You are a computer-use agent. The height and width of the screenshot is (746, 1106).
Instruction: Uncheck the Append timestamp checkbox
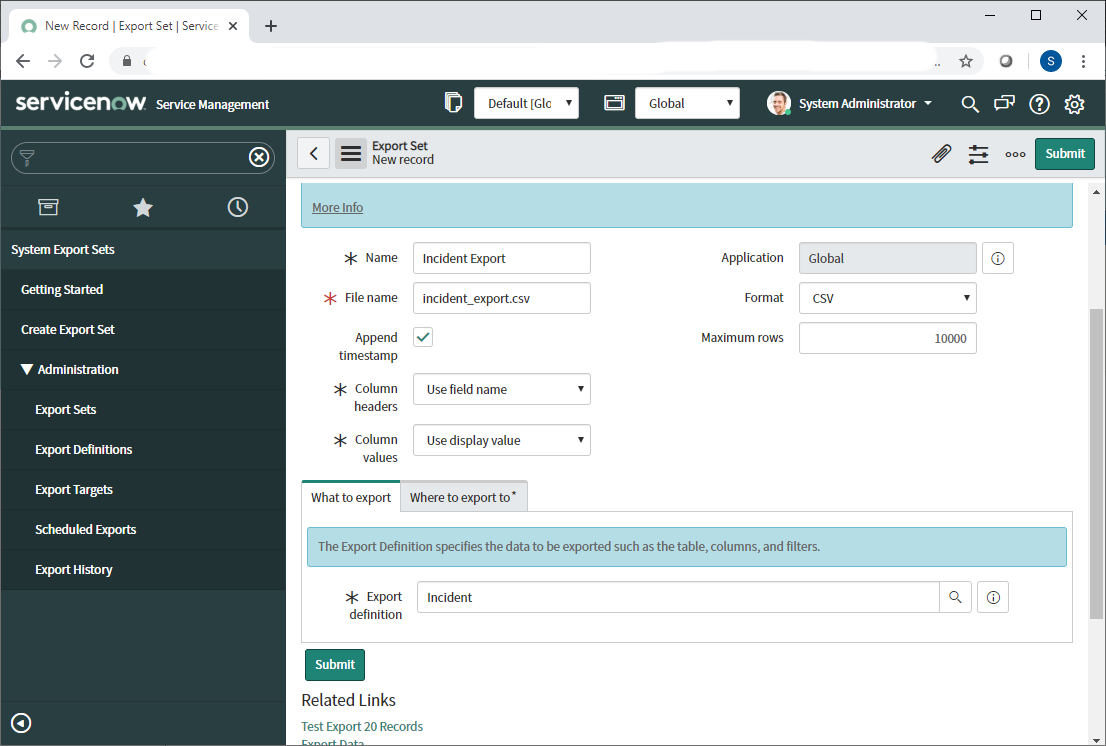(423, 337)
